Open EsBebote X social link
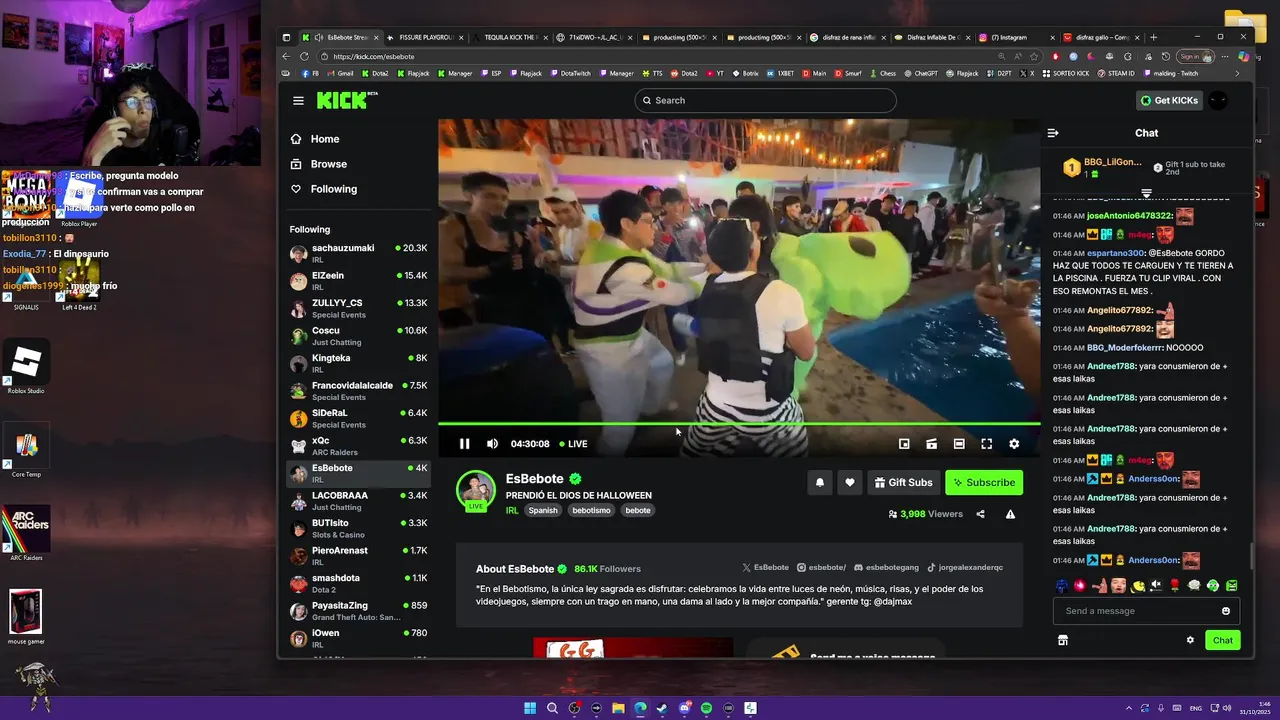1280x720 pixels. click(766, 568)
